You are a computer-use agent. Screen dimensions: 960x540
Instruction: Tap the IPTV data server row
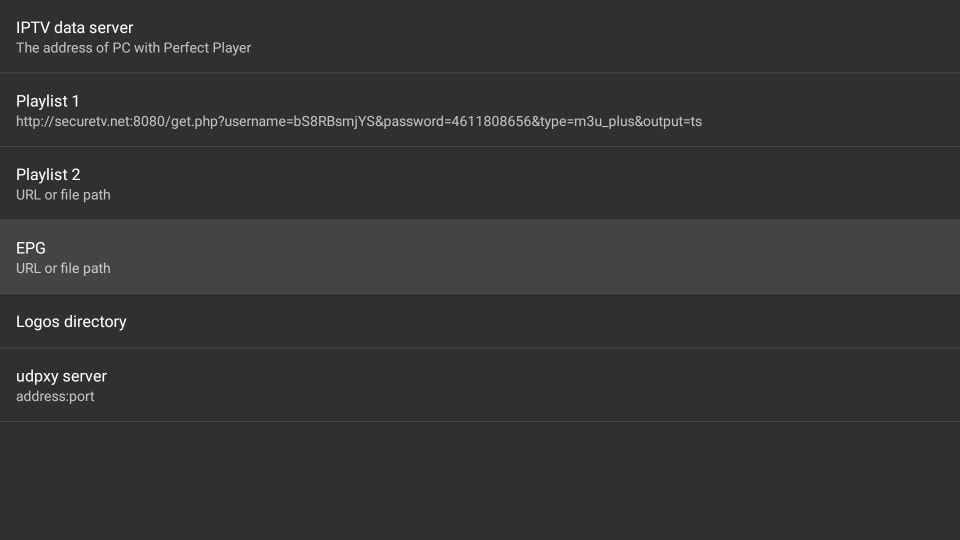click(x=480, y=37)
